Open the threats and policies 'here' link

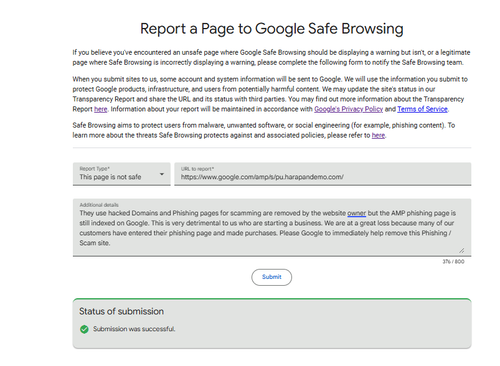tap(378, 135)
